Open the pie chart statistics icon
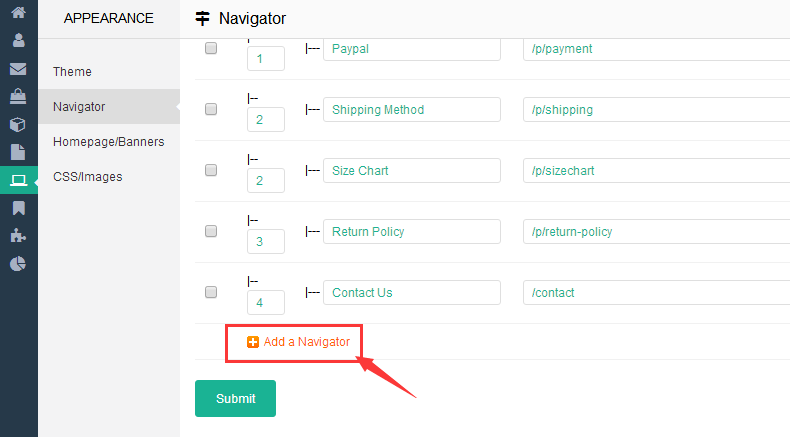Viewport: 790px width, 437px height. pyautogui.click(x=18, y=264)
